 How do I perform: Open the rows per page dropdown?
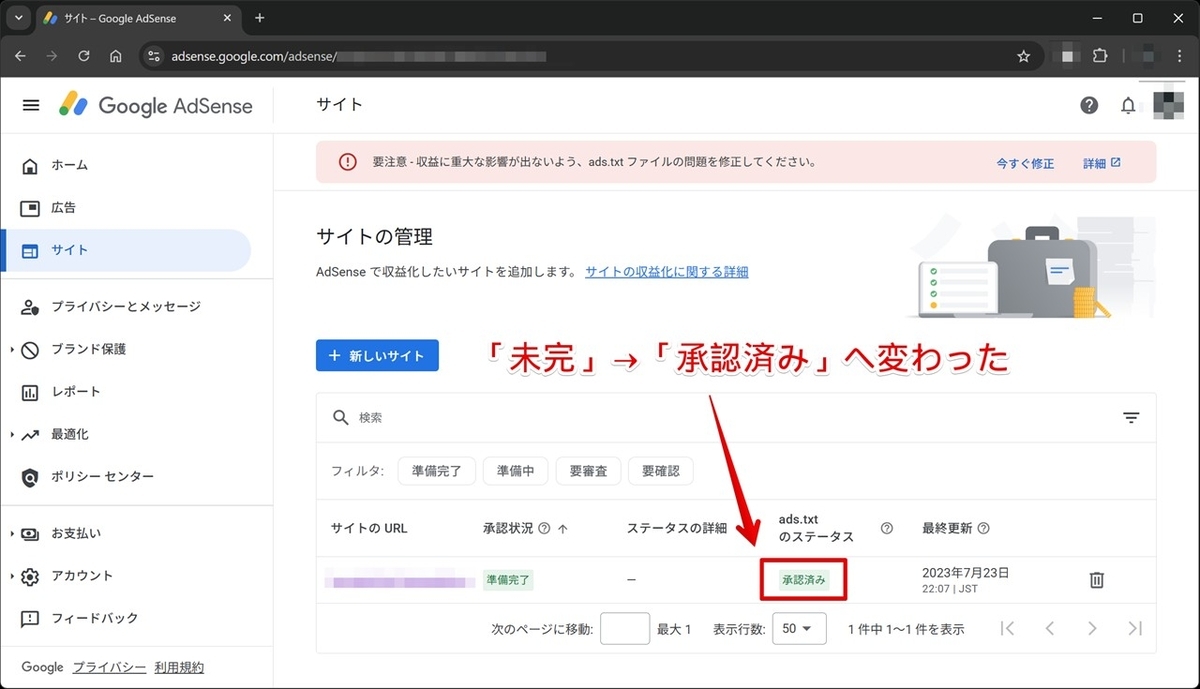[x=799, y=628]
